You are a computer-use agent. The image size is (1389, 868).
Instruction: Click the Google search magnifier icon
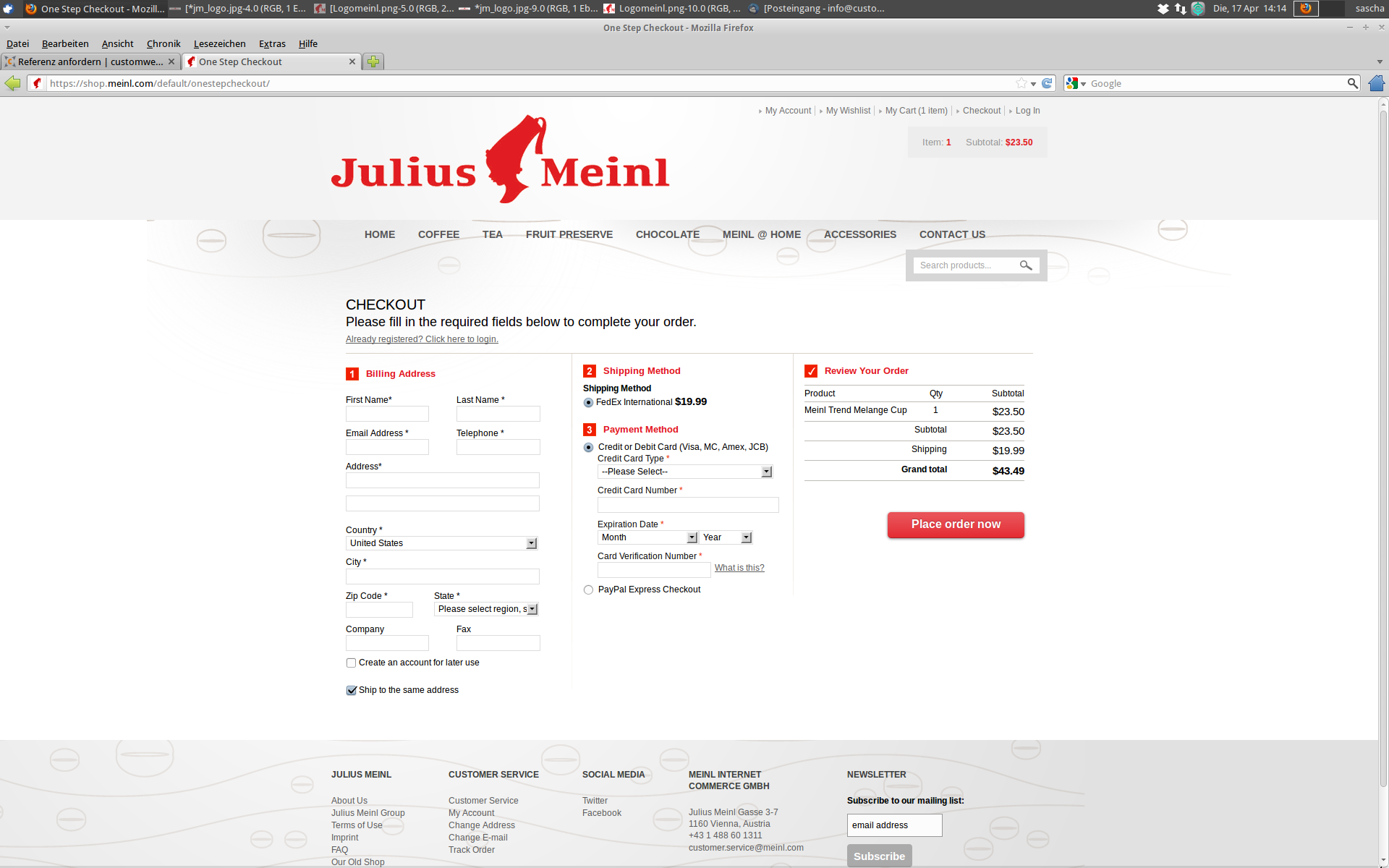coord(1352,83)
